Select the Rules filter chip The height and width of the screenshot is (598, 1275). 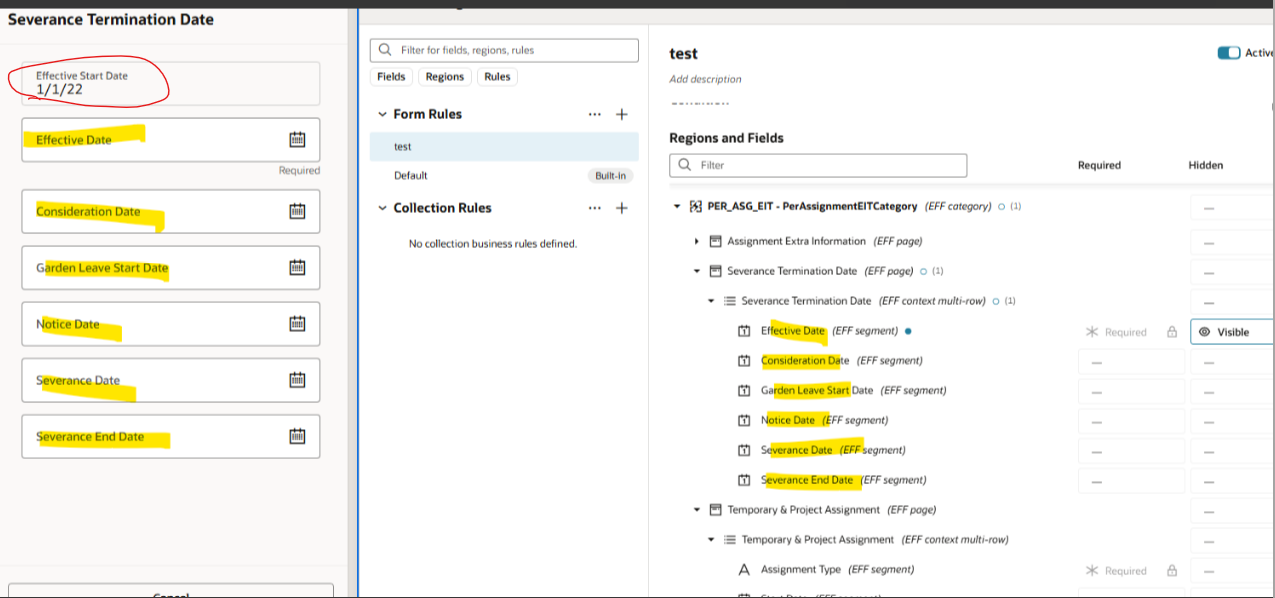click(x=497, y=77)
